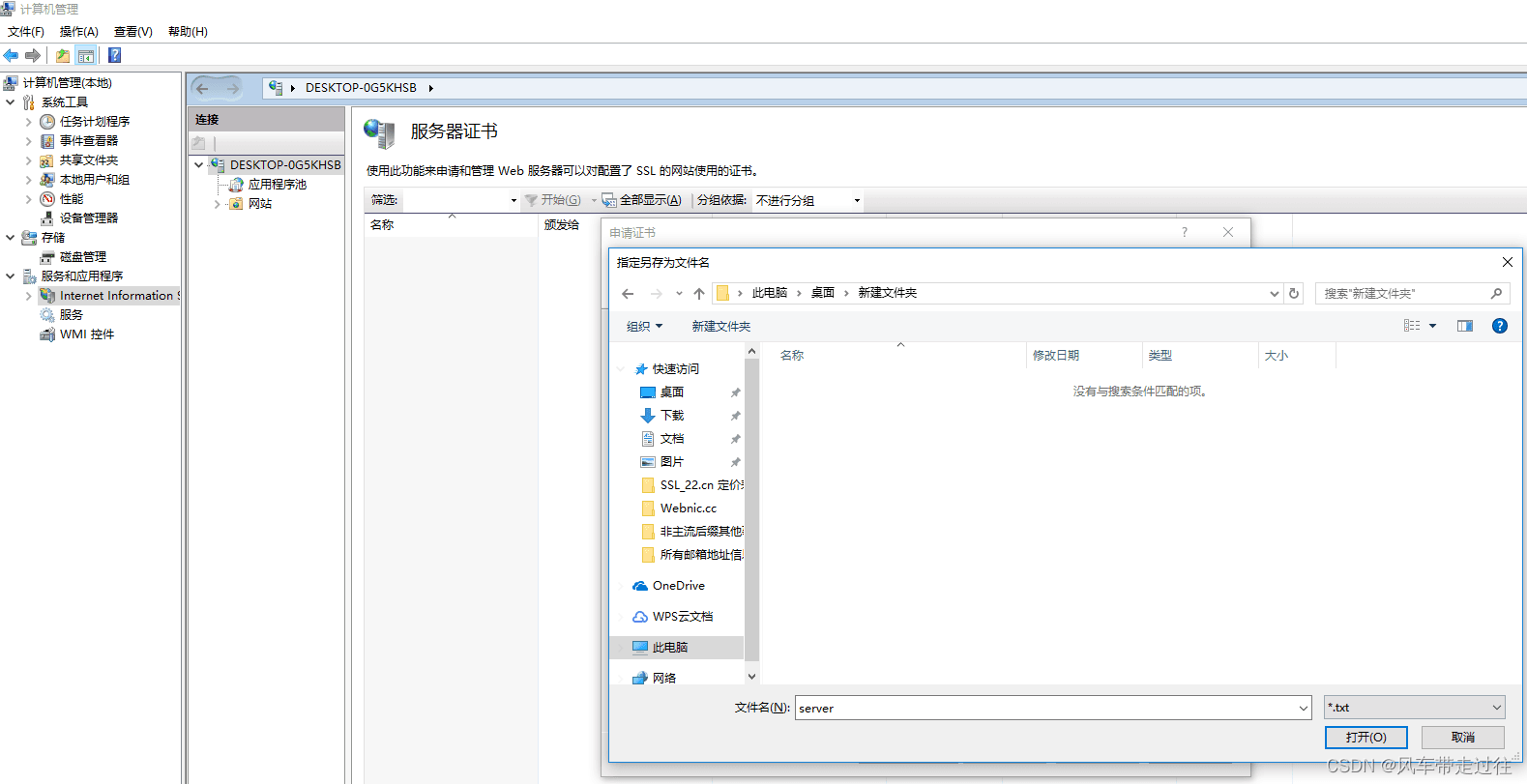Click the 取消 button
The width and height of the screenshot is (1527, 784).
pos(1462,737)
